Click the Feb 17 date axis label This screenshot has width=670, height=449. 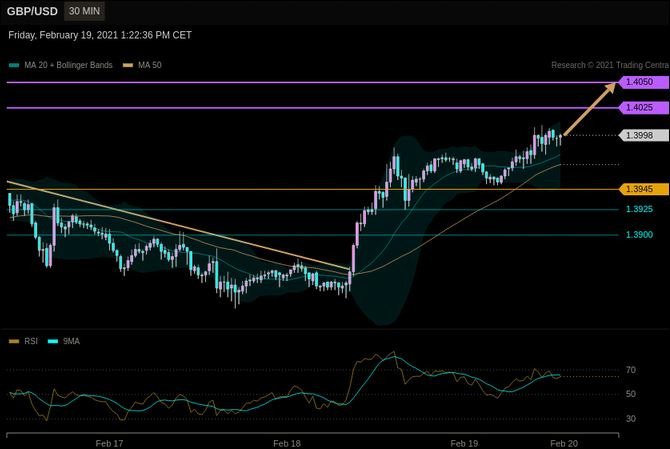coord(109,443)
